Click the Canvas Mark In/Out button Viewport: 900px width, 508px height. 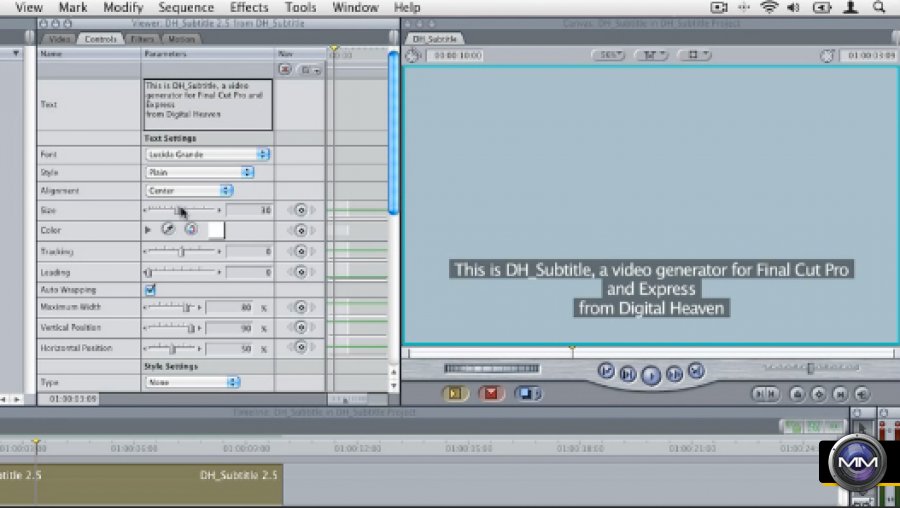(x=765, y=394)
